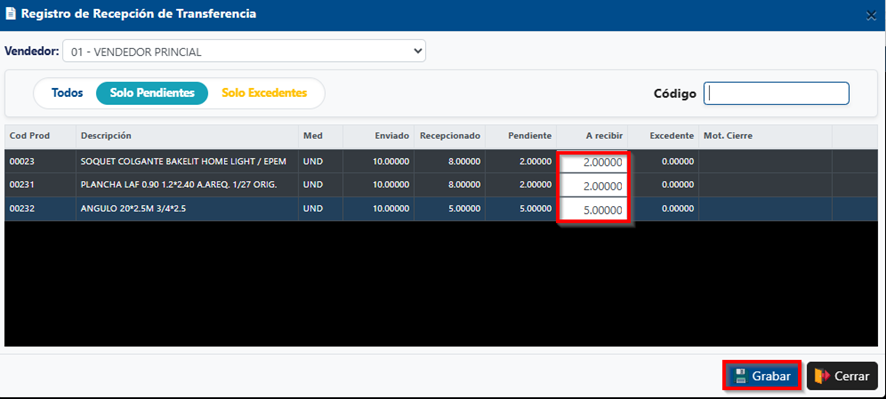Click the Pendiente column header

pos(521,136)
